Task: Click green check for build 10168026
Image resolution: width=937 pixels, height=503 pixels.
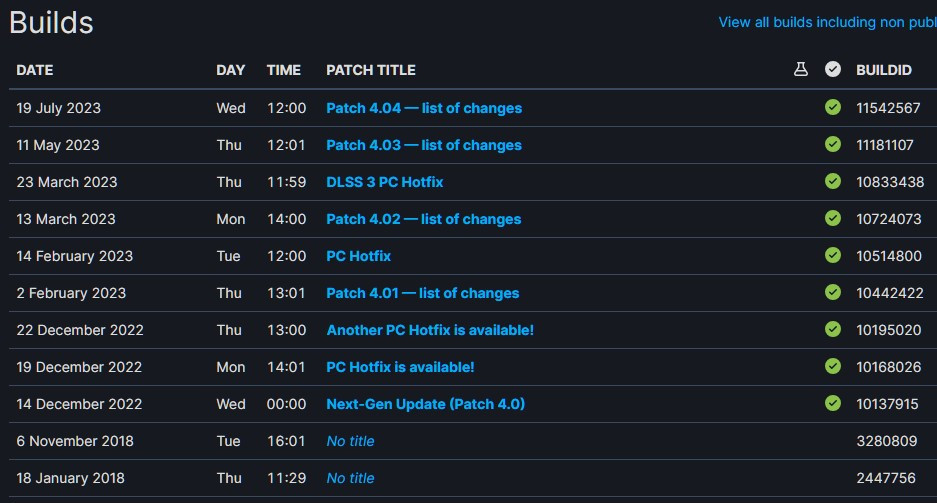Action: [x=832, y=366]
